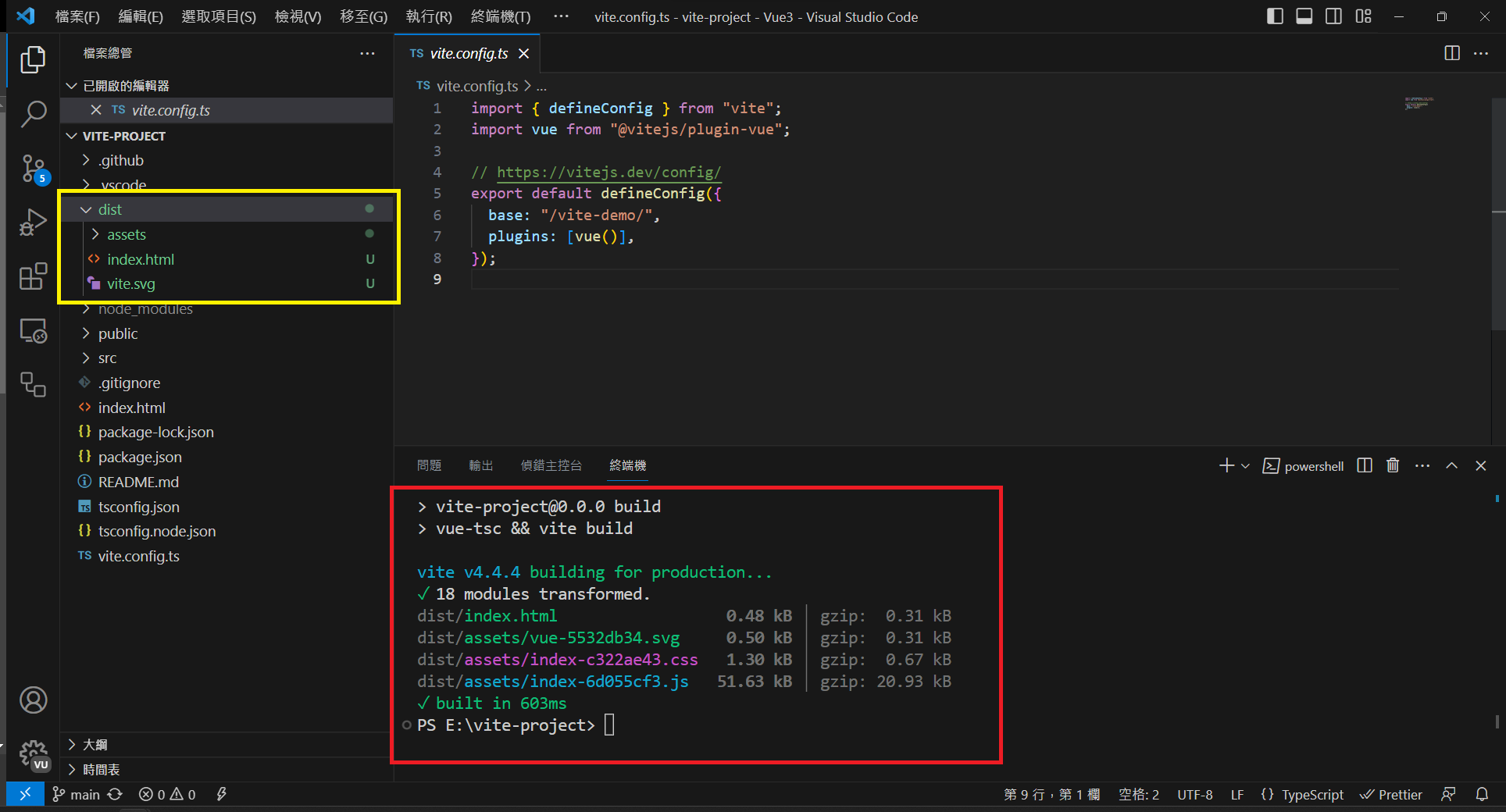
Task: Open editor More Actions ellipsis
Action: pyautogui.click(x=1480, y=53)
